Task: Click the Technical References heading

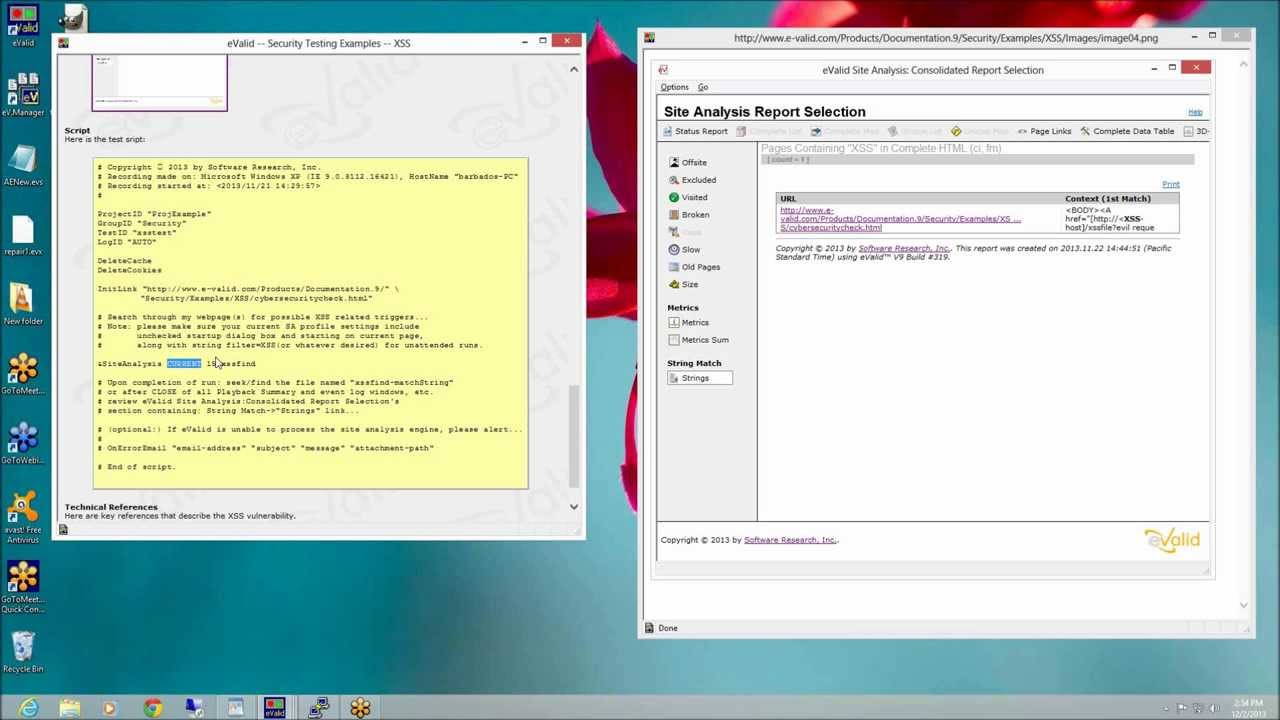Action: [111, 507]
